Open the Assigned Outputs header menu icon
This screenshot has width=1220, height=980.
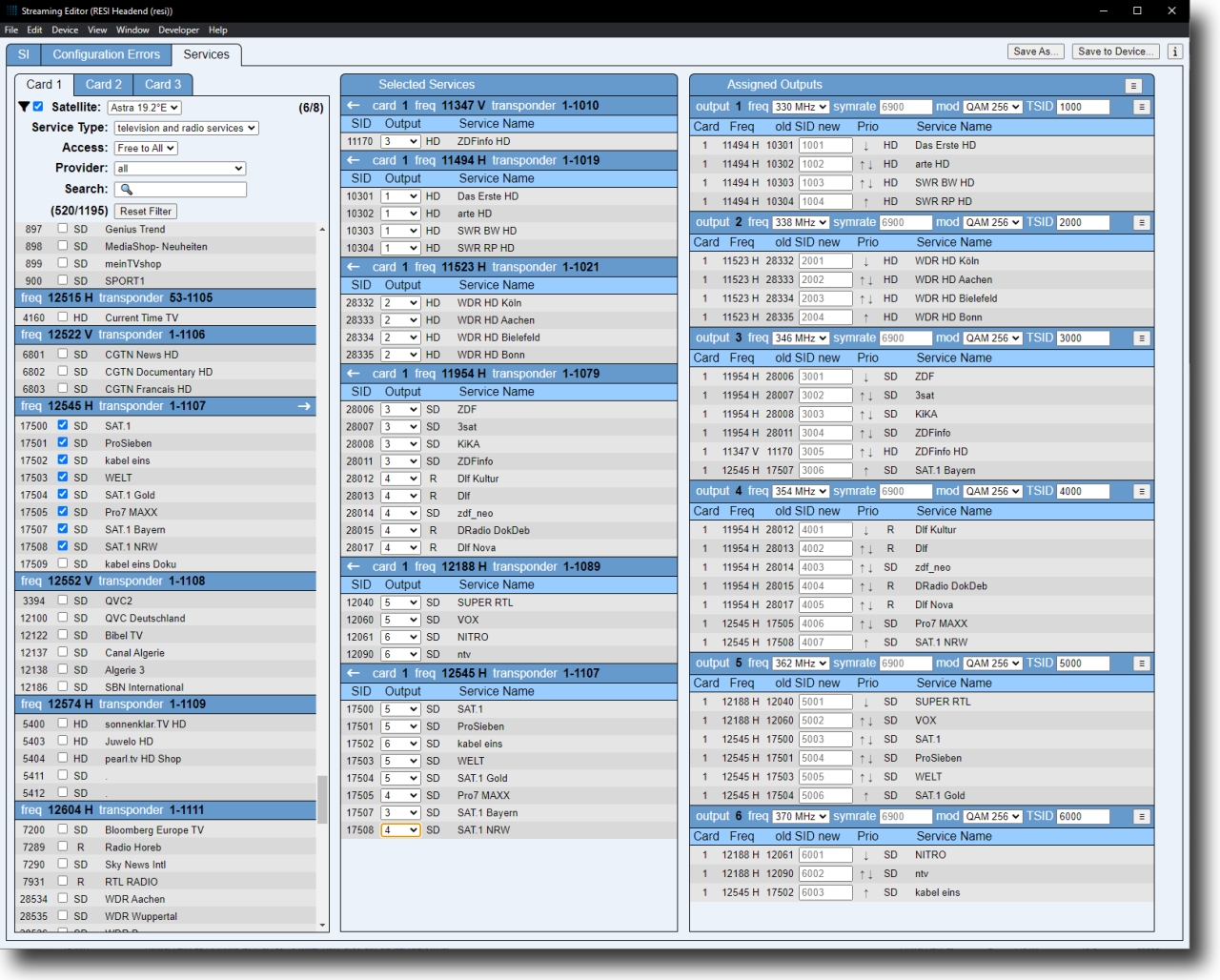click(1133, 86)
